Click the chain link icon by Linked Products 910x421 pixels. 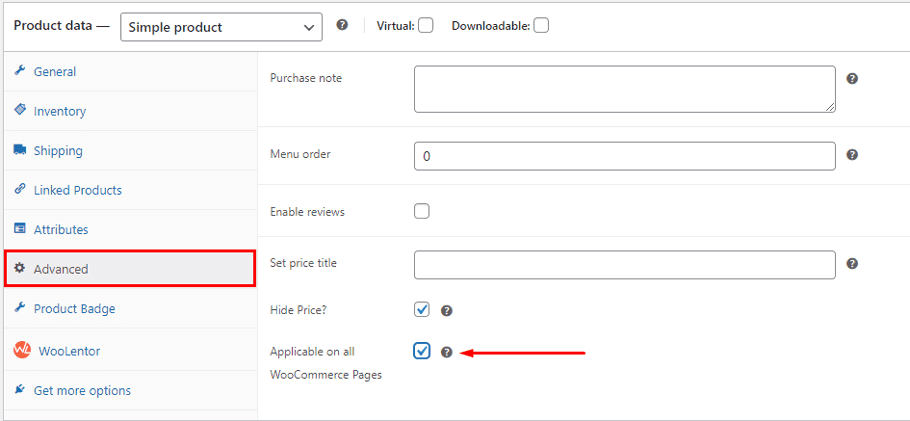(20, 189)
